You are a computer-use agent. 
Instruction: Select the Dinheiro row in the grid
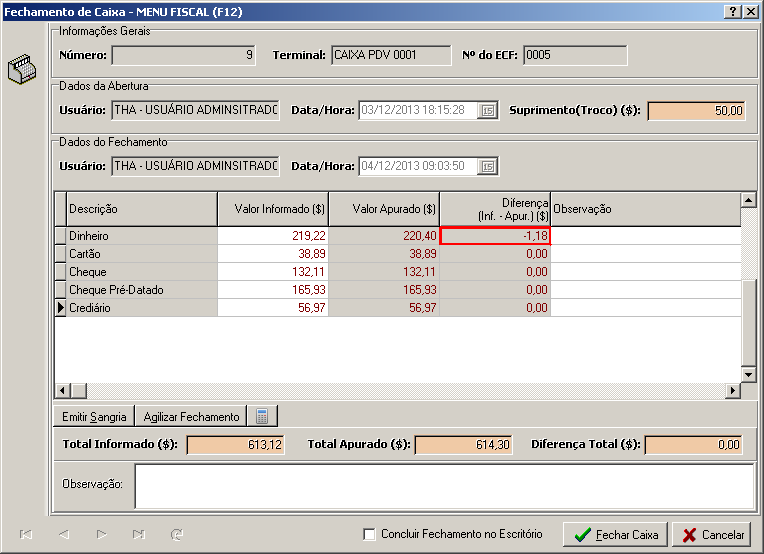pyautogui.click(x=140, y=236)
